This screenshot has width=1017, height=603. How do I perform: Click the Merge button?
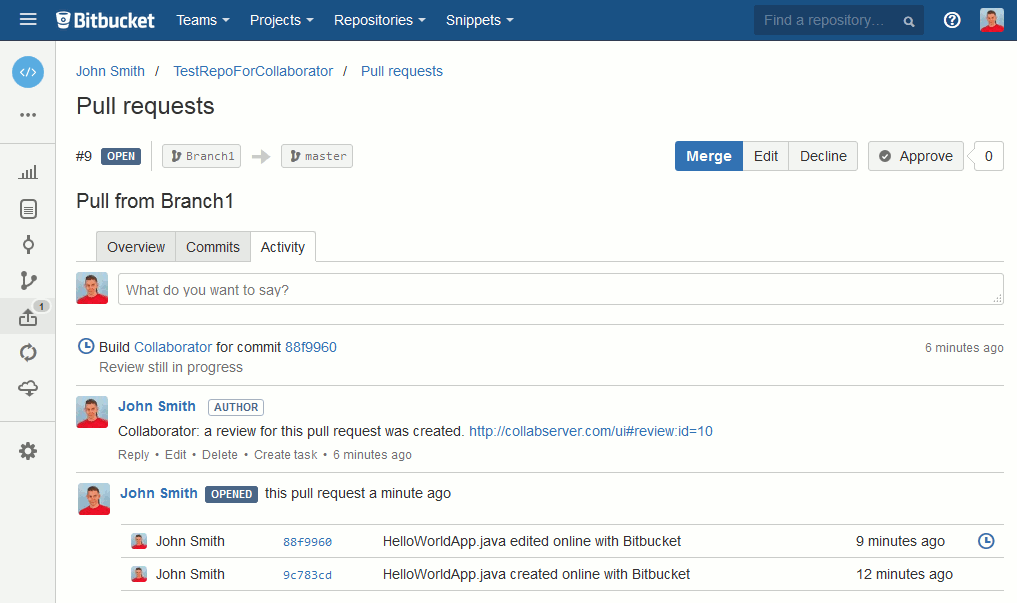(x=708, y=156)
